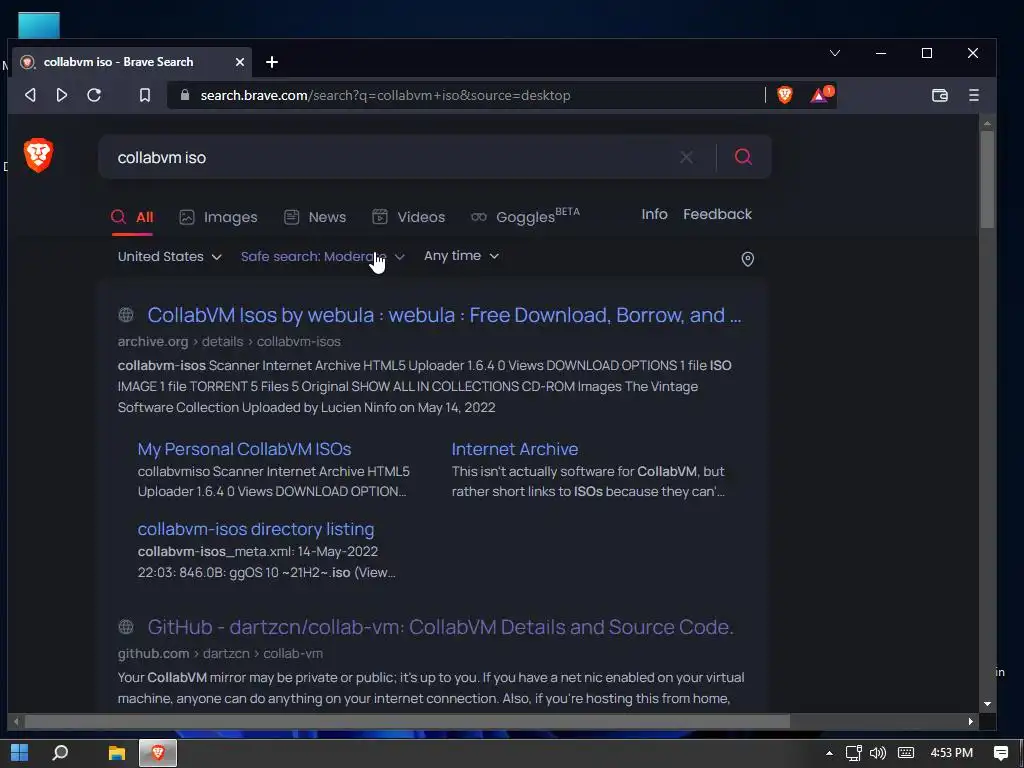Click the scroll right arrow
Screen dimensions: 1024x768
970,722
